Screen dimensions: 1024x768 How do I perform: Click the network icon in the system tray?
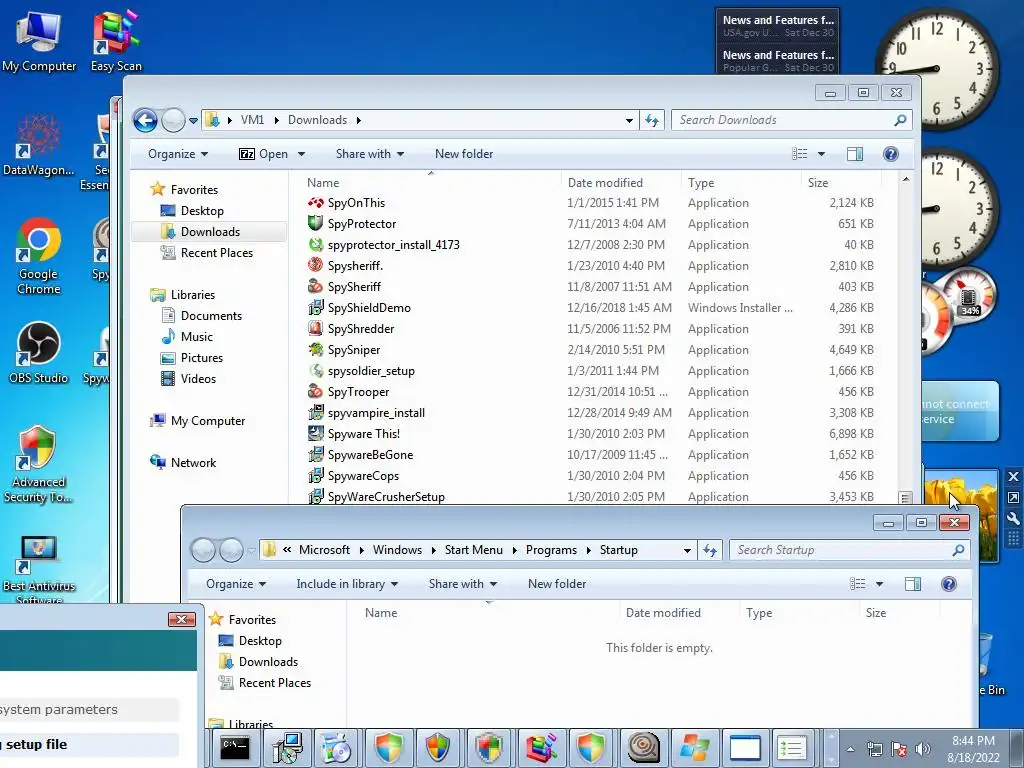point(874,749)
